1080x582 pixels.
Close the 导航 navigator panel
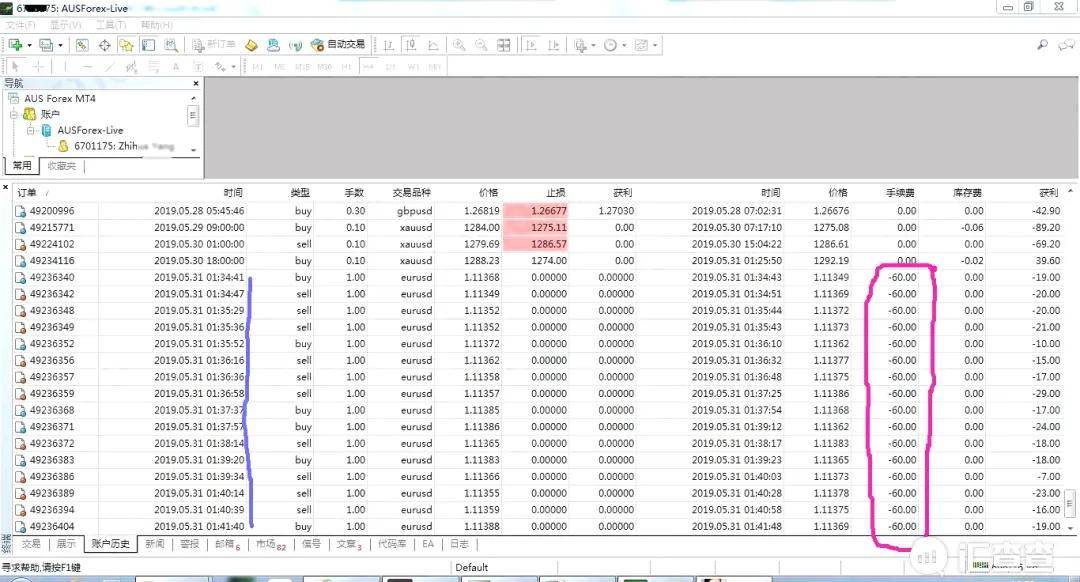pyautogui.click(x=194, y=84)
